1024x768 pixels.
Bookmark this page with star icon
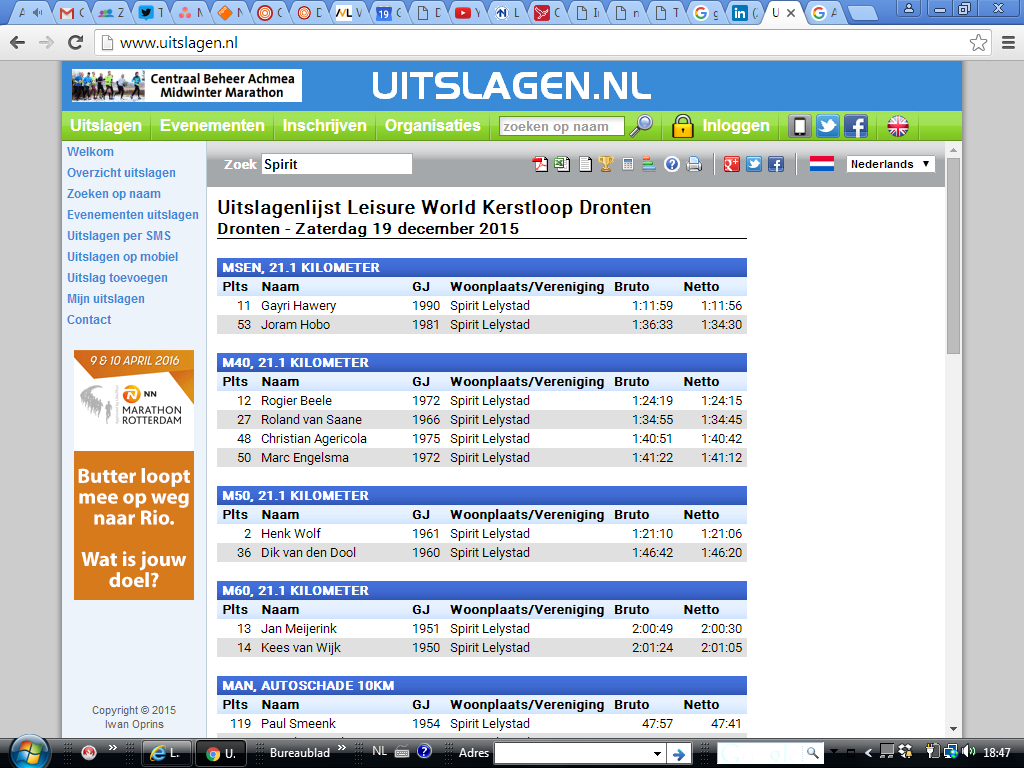[978, 43]
